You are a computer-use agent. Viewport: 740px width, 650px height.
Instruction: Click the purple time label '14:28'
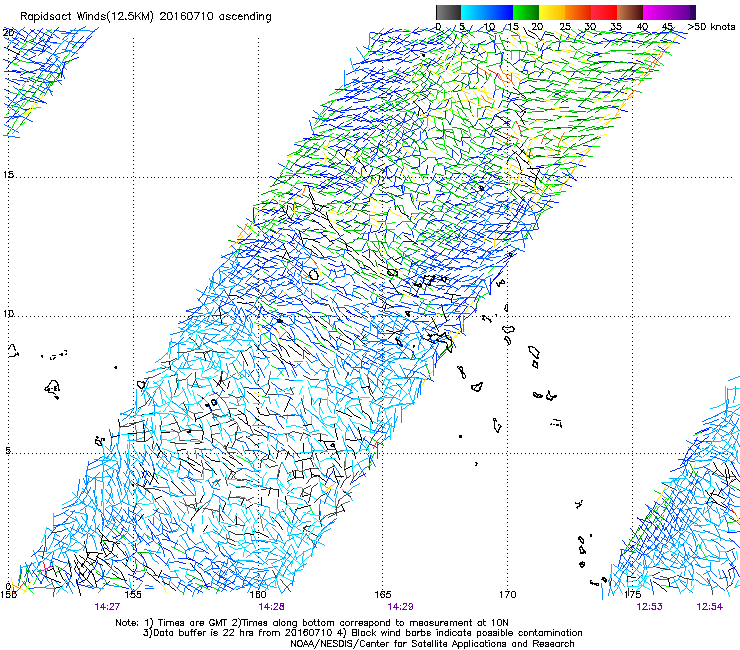[271, 607]
